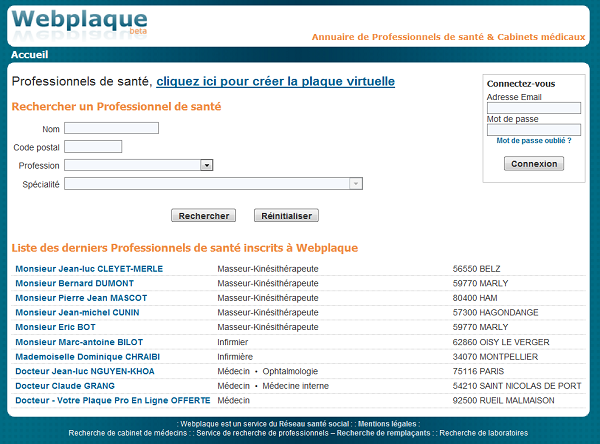The width and height of the screenshot is (600, 444).
Task: Select the '75116 PARIS' location text
Action: [478, 371]
